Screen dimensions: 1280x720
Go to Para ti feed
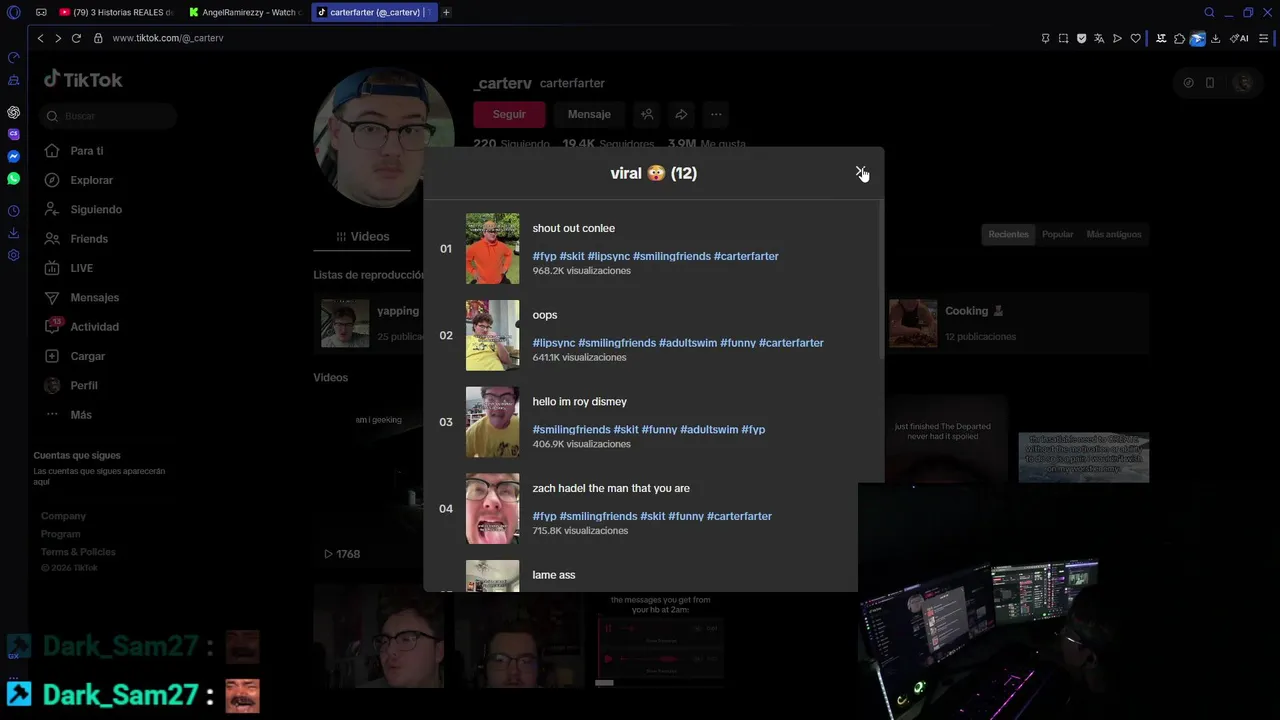point(86,151)
